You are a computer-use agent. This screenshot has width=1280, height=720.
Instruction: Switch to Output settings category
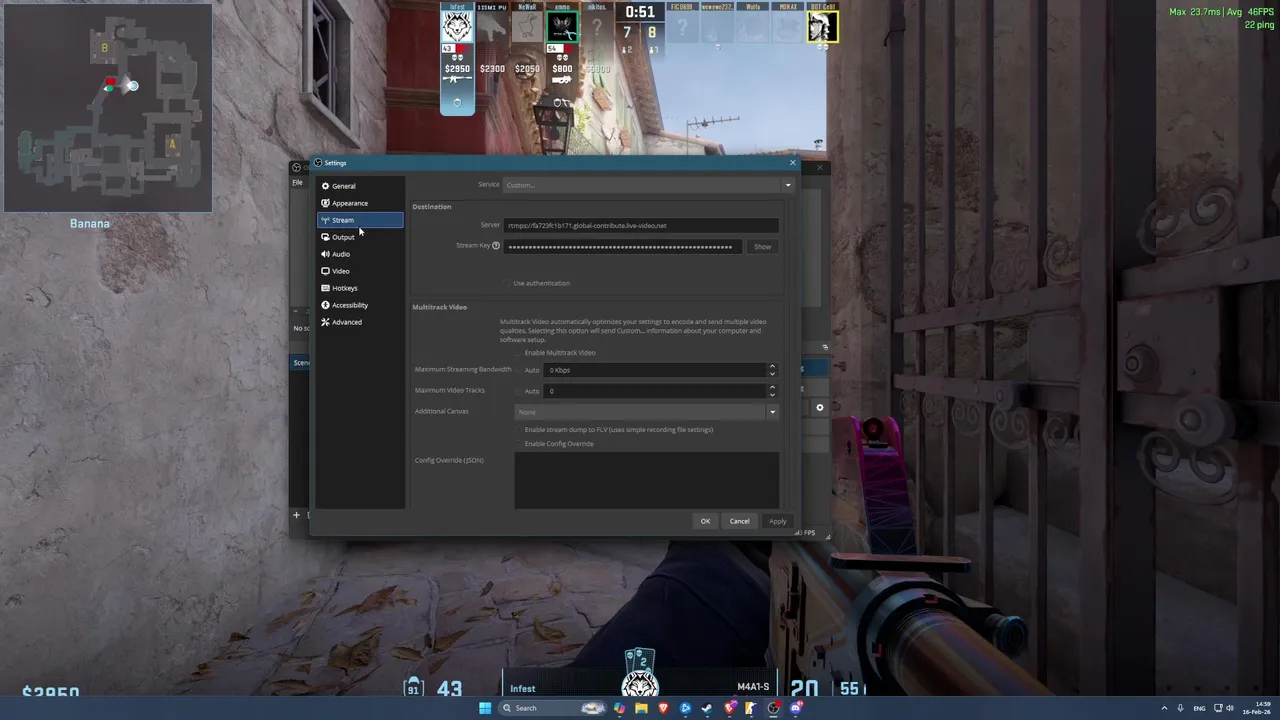click(x=360, y=237)
